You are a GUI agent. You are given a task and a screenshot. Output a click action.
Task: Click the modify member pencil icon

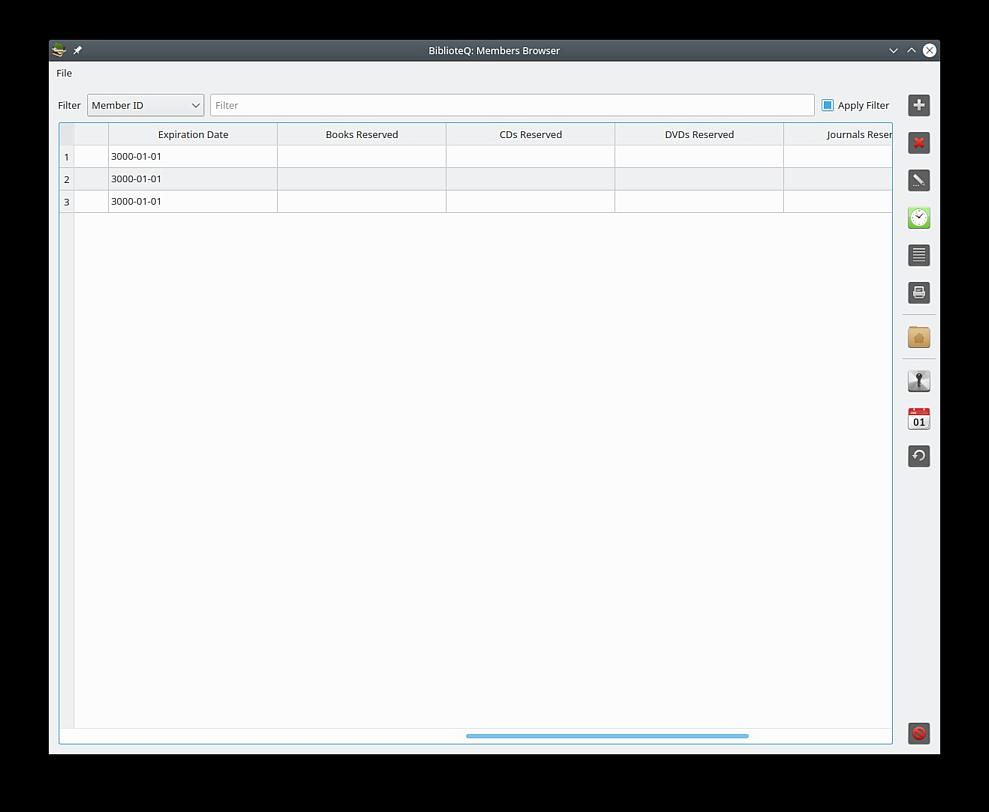coord(919,180)
